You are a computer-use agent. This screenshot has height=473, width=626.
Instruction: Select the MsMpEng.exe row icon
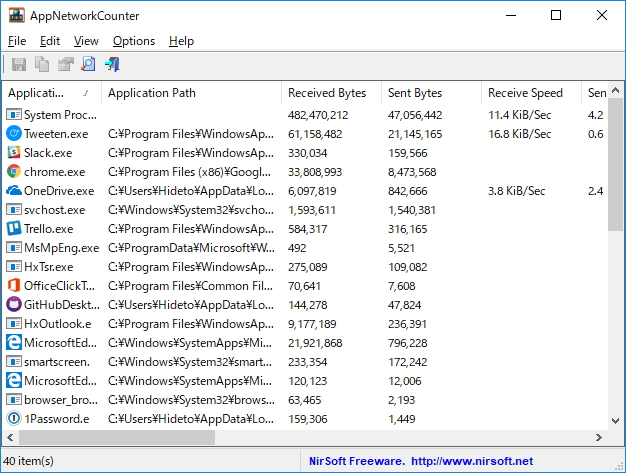[14, 248]
